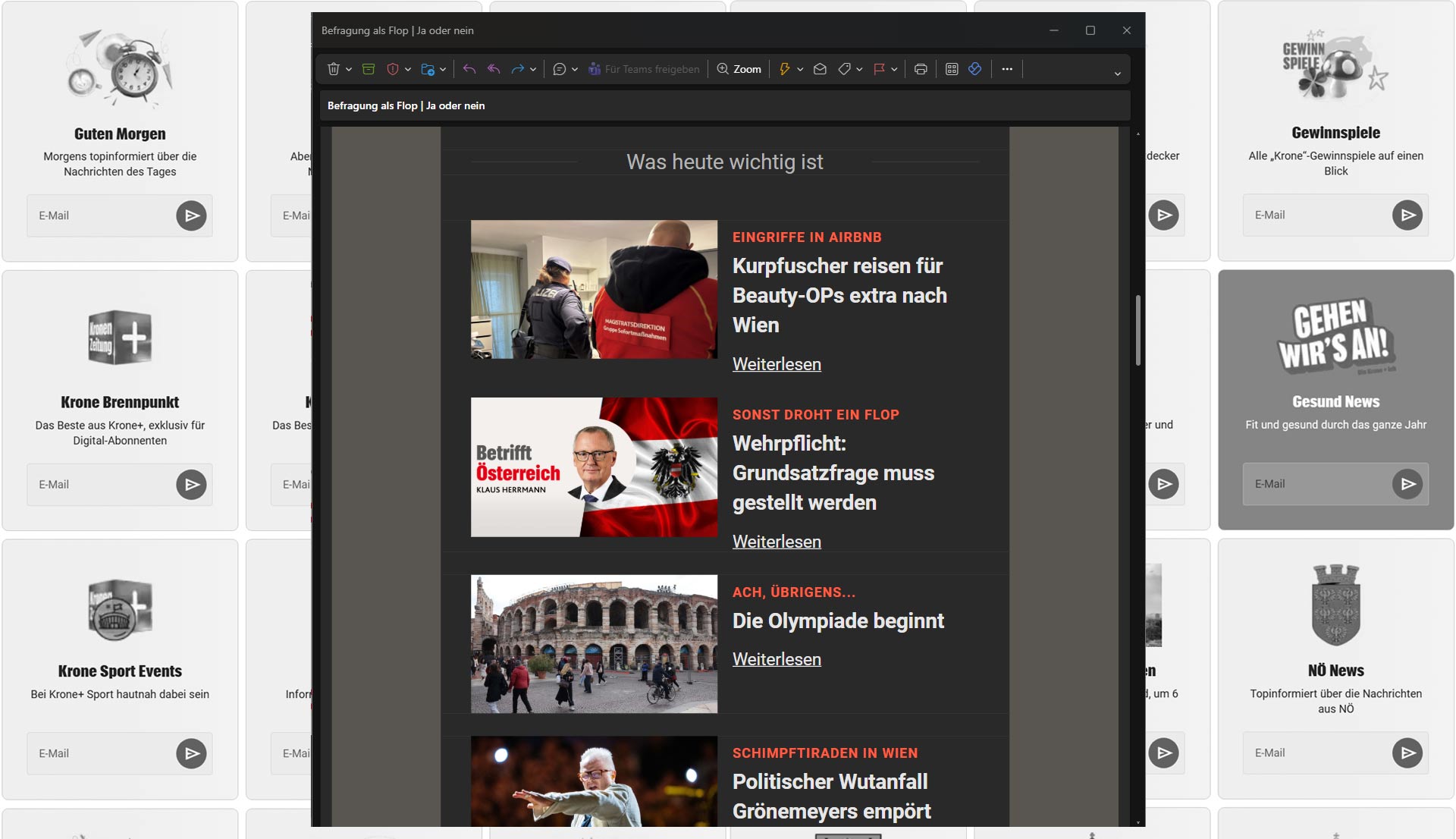Delete the email with the trash icon
This screenshot has height=839, width=1456.
click(333, 69)
